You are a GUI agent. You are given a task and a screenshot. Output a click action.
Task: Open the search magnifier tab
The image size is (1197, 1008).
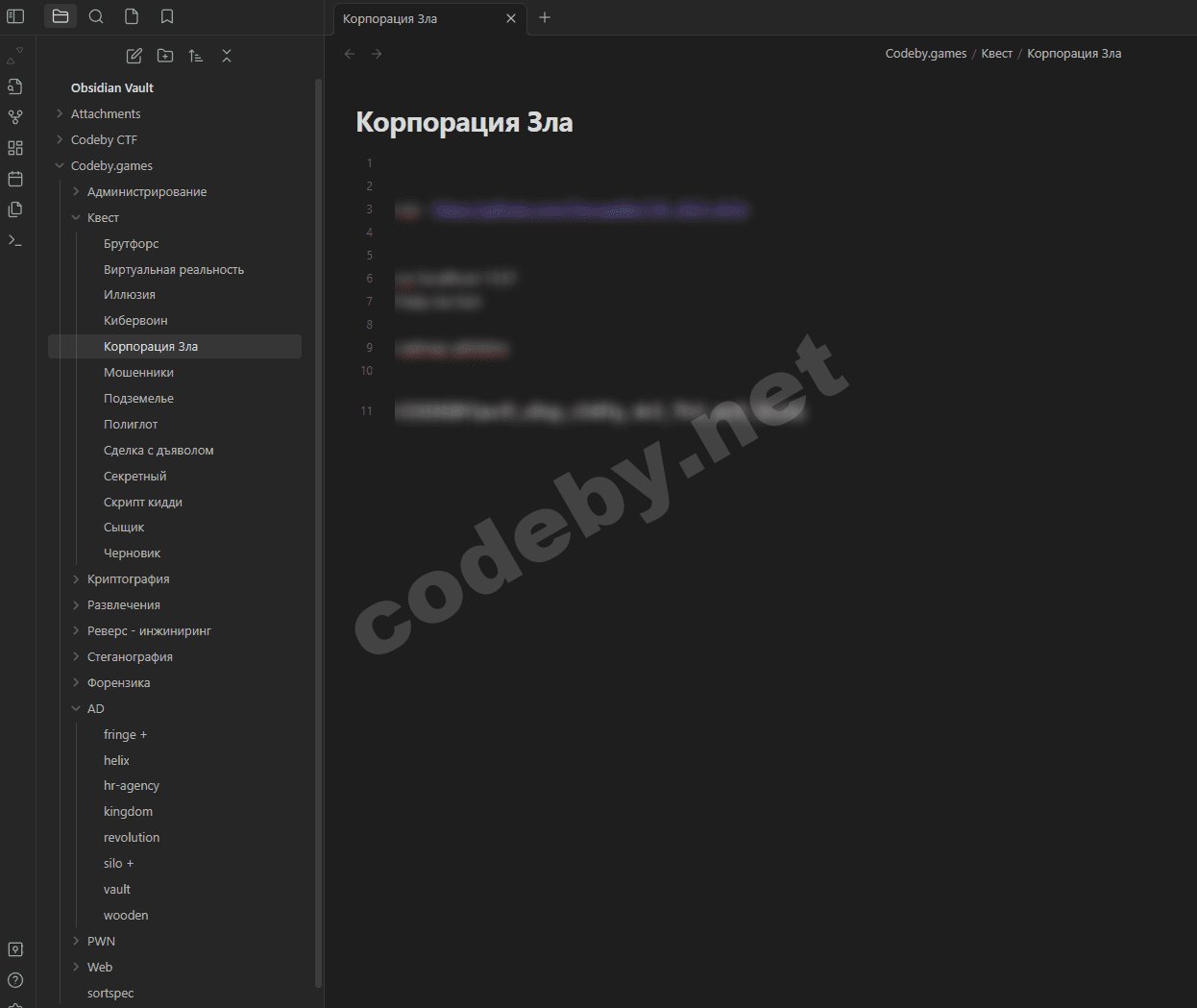(x=96, y=16)
